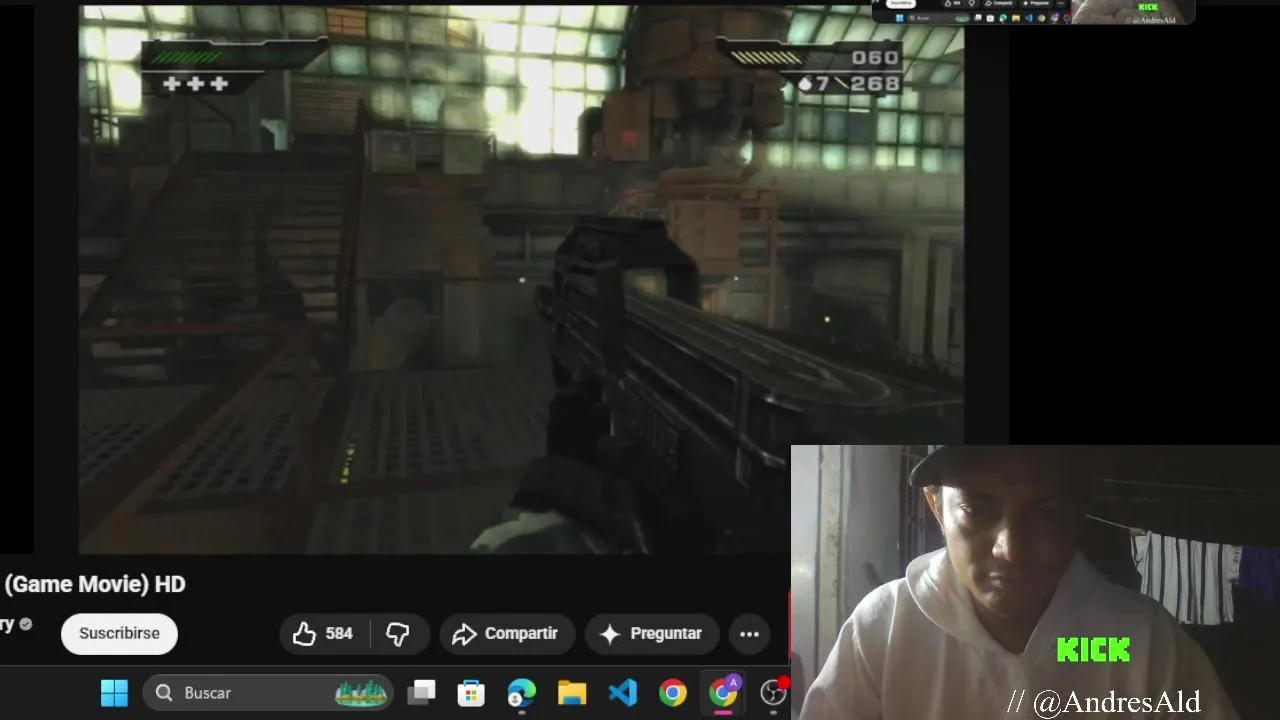
Task: Subscribe using the Suscribirse button
Action: 119,633
